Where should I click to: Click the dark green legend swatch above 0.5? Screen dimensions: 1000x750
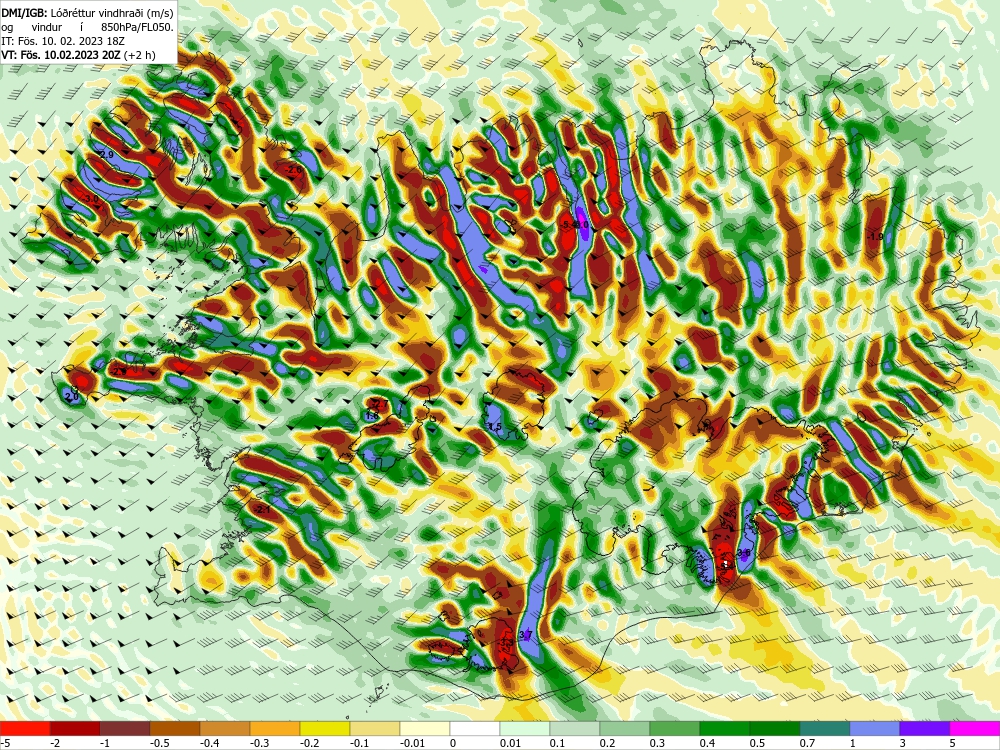775,728
